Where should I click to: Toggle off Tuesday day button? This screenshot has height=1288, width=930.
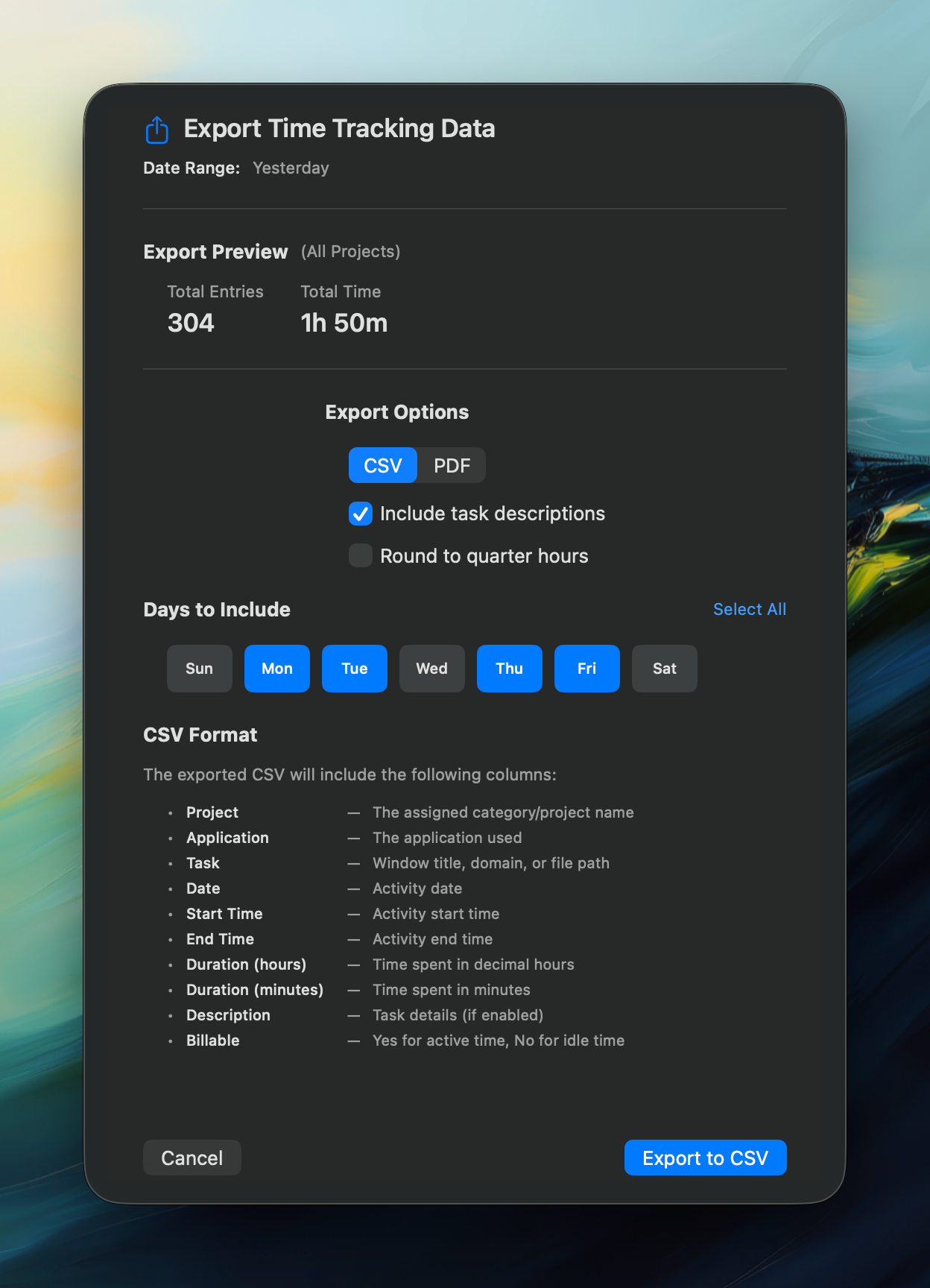pyautogui.click(x=355, y=669)
